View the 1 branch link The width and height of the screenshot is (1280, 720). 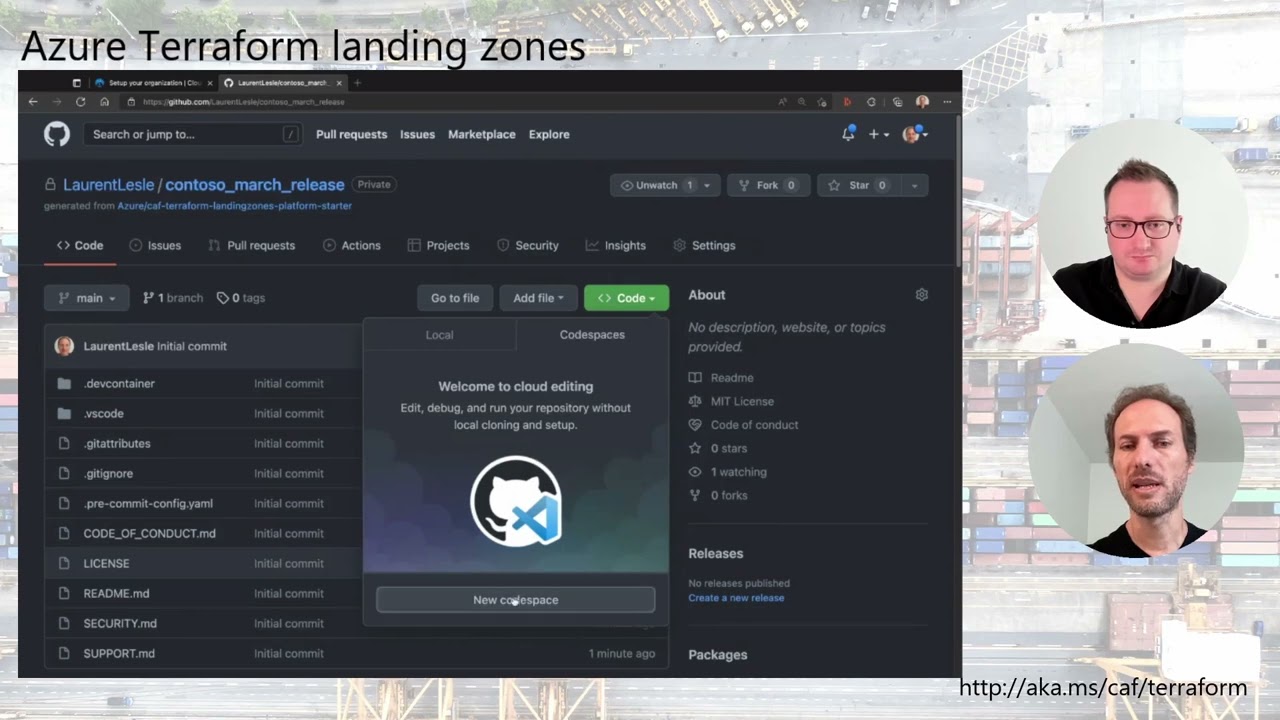173,298
